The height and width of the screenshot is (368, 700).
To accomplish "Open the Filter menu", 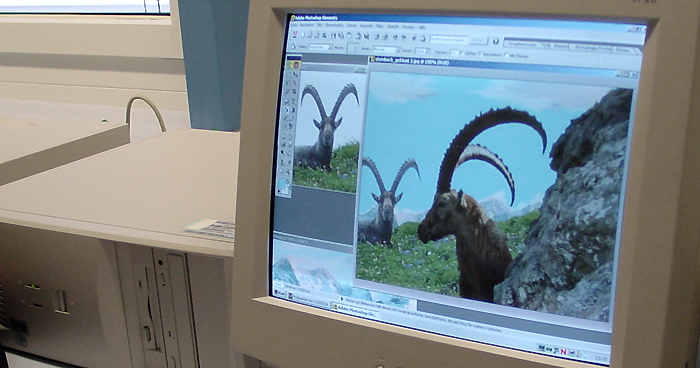I will pyautogui.click(x=379, y=26).
